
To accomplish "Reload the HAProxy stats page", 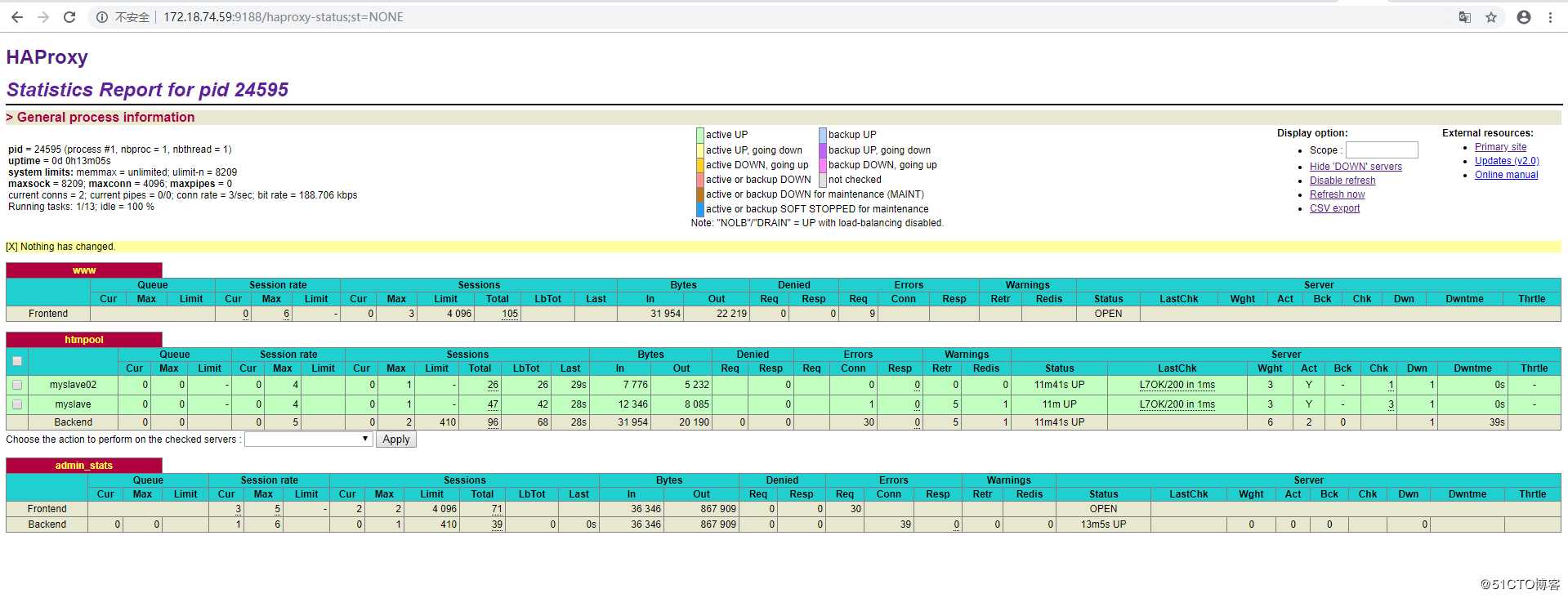I will [69, 17].
